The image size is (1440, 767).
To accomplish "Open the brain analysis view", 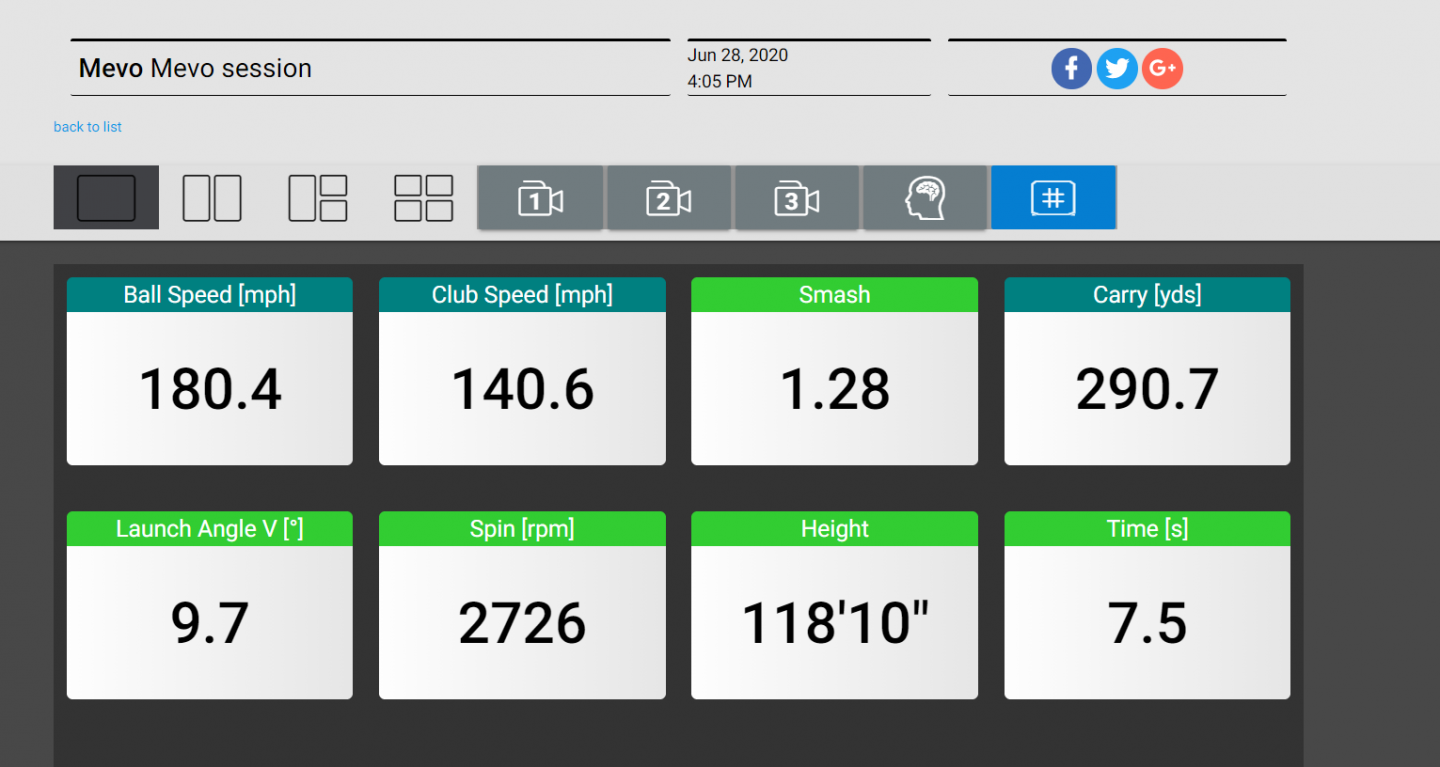I will click(925, 198).
